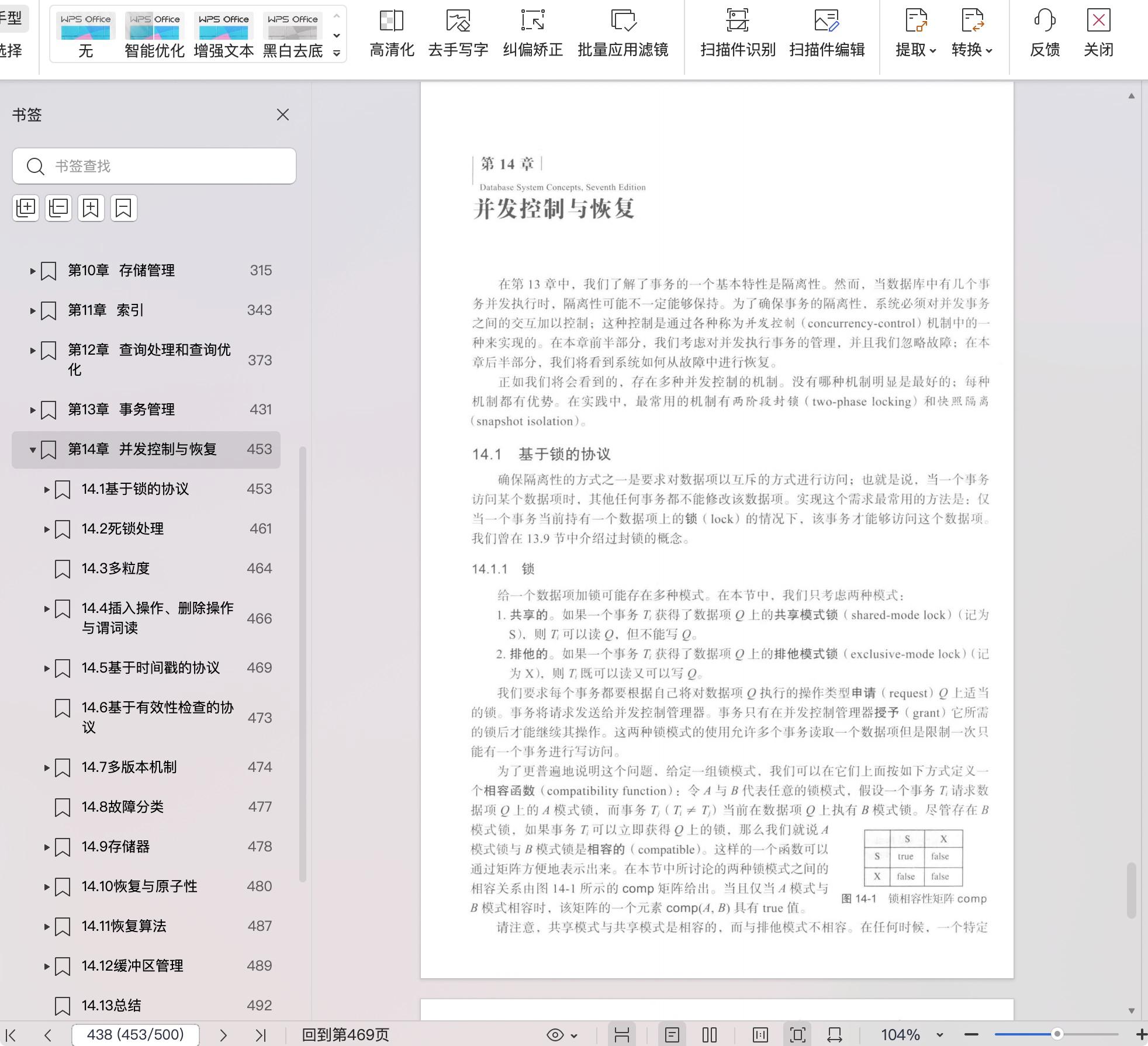
Task: Apply the 高清化 enhancement
Action: [392, 34]
